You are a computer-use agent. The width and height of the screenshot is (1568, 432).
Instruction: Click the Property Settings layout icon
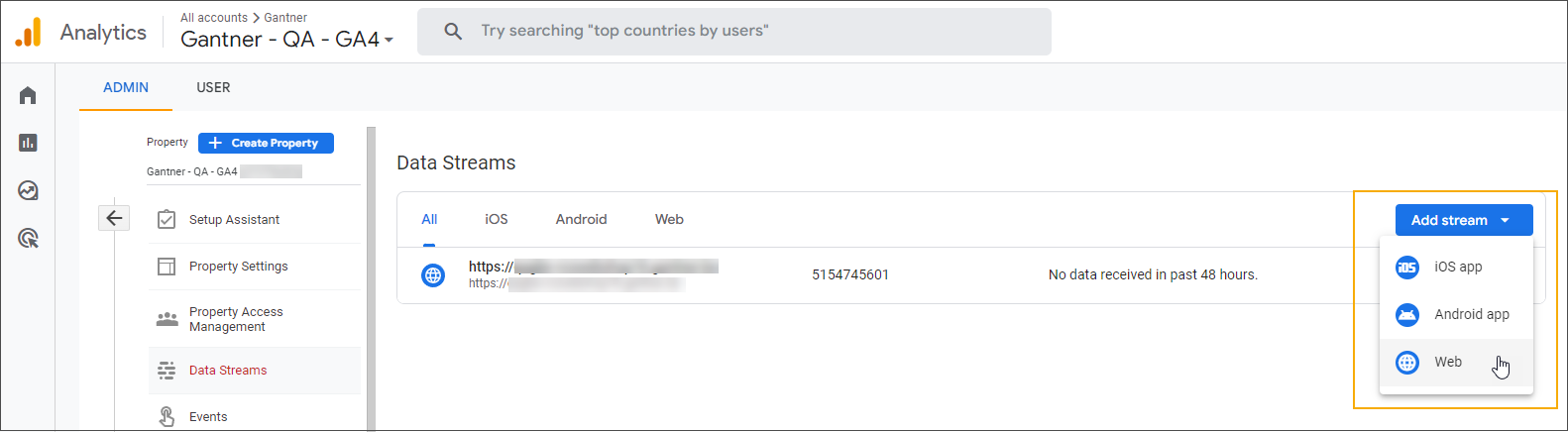click(x=167, y=267)
